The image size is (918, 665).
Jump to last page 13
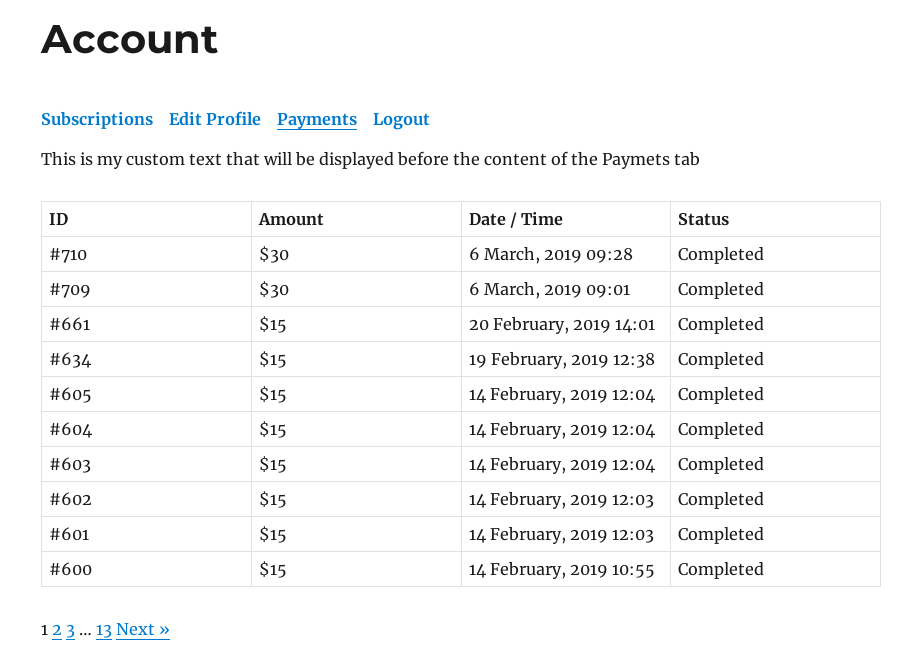(104, 630)
